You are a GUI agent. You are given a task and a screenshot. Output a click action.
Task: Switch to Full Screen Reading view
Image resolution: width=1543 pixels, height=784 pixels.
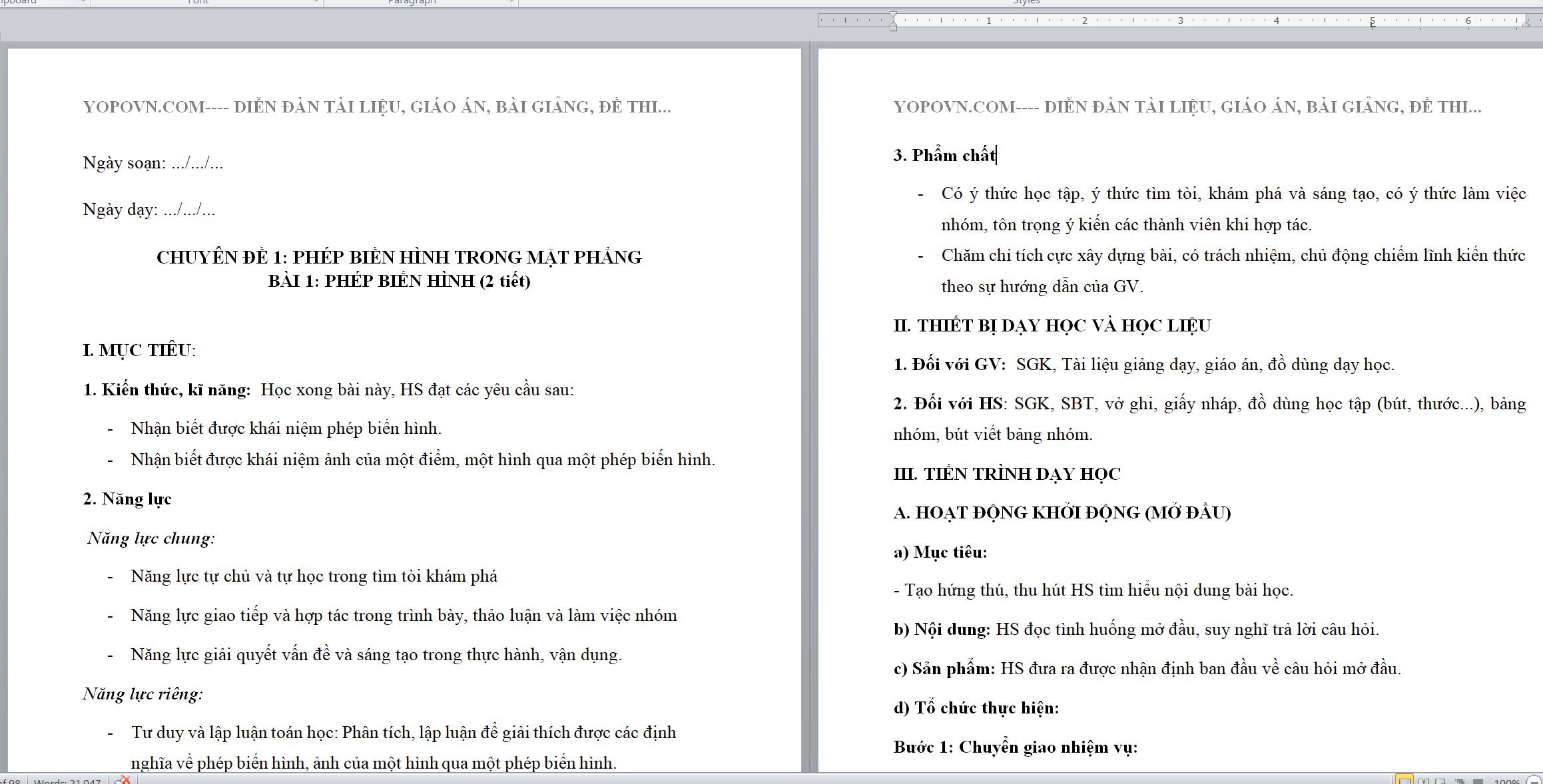(1423, 781)
